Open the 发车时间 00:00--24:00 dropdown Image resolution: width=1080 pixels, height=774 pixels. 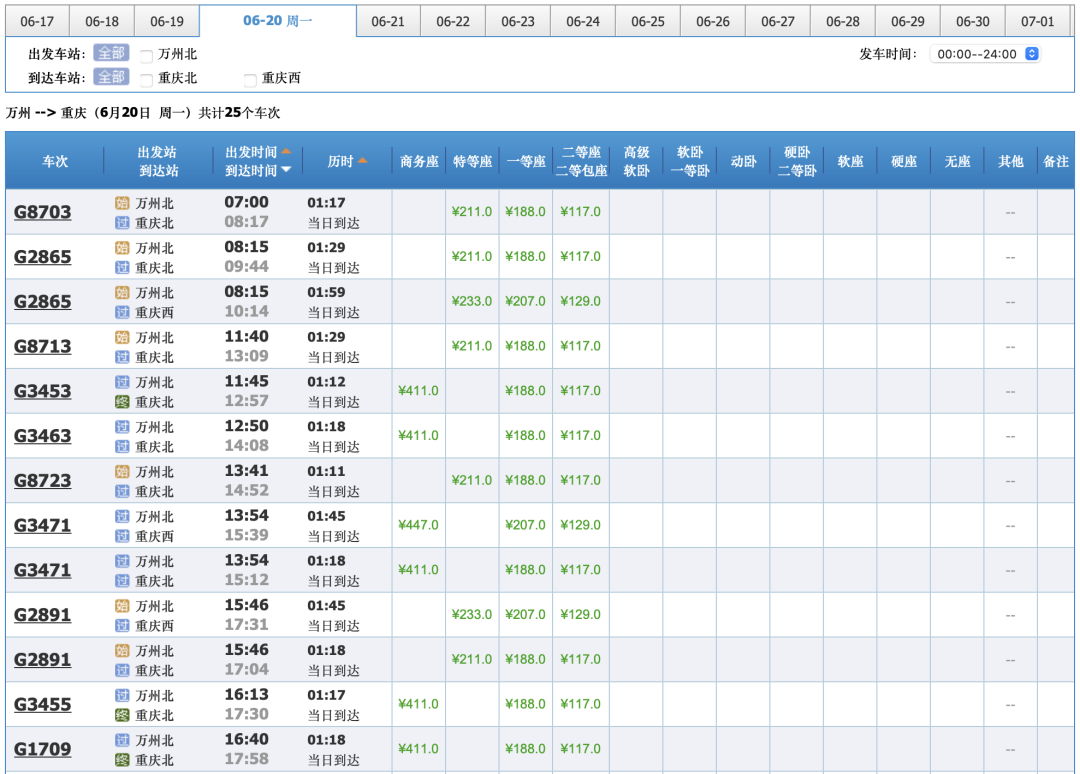(x=985, y=54)
